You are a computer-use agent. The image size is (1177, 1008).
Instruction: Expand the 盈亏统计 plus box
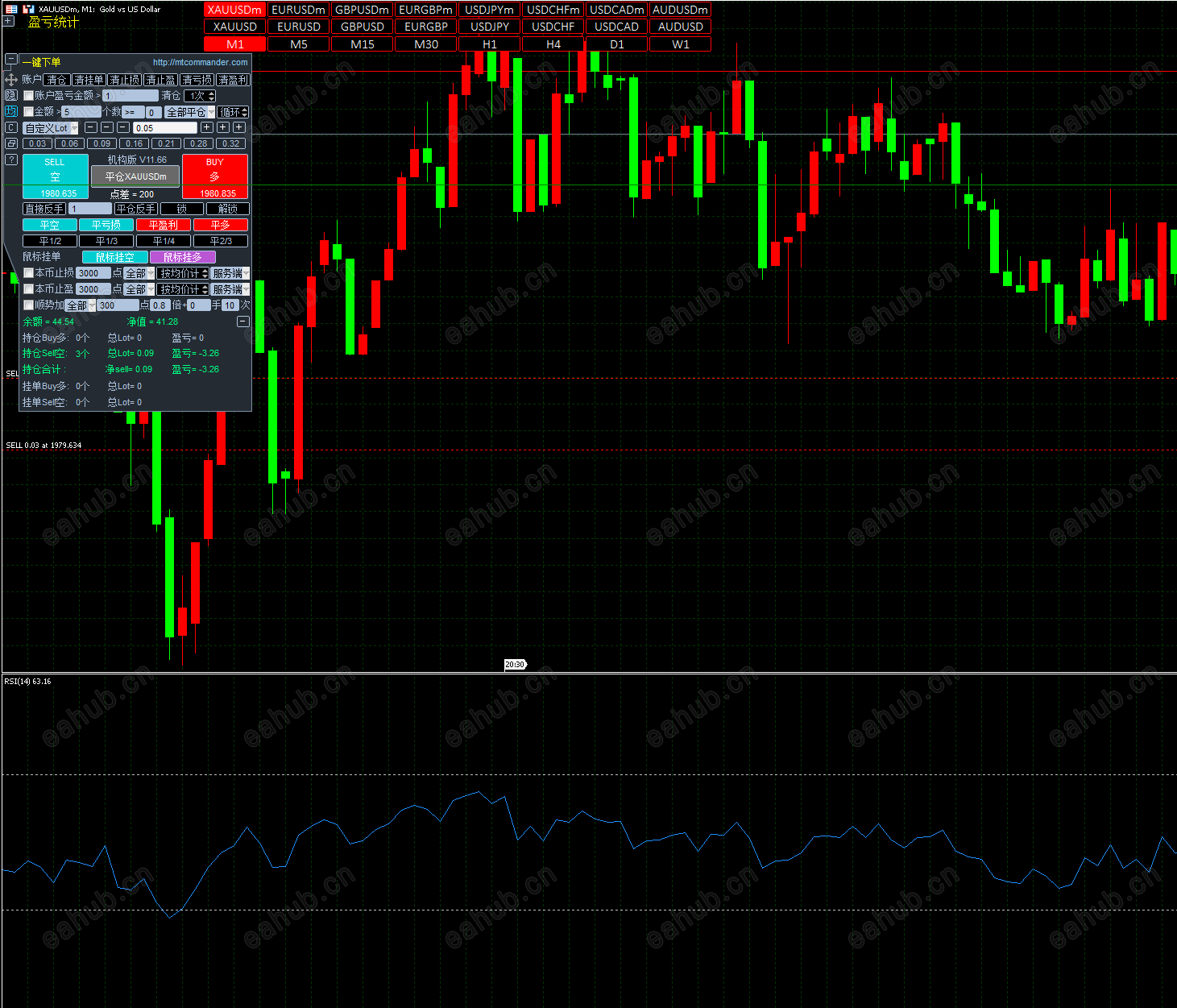click(x=8, y=22)
